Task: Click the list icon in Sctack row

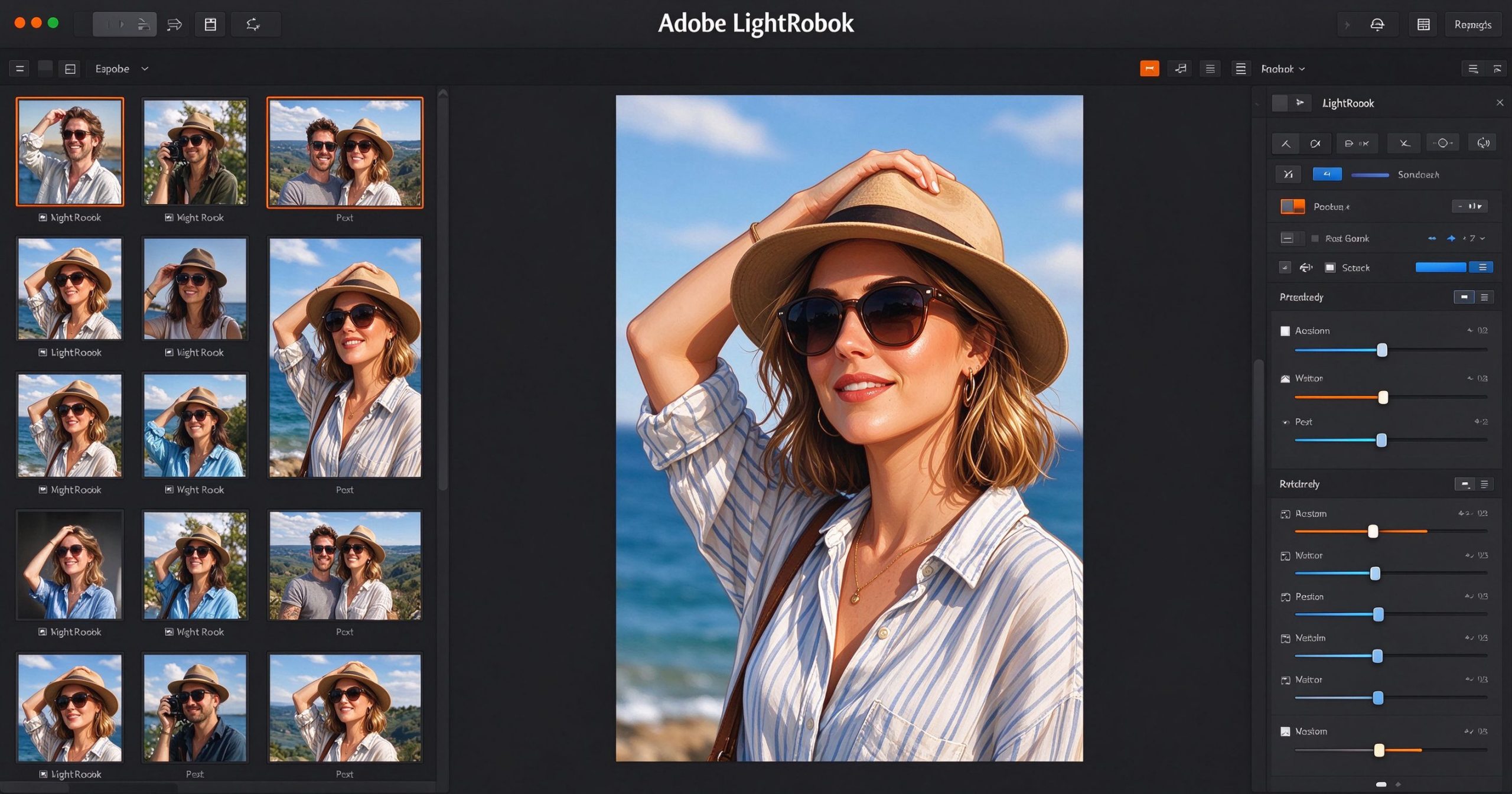Action: pos(1482,268)
